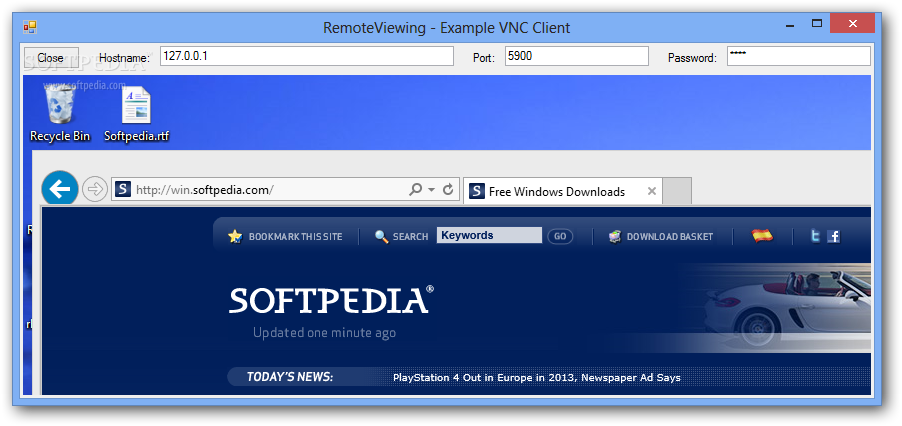This screenshot has height=426, width=902.
Task: Click the BOOKMARK THIS SITE link
Action: coord(295,237)
